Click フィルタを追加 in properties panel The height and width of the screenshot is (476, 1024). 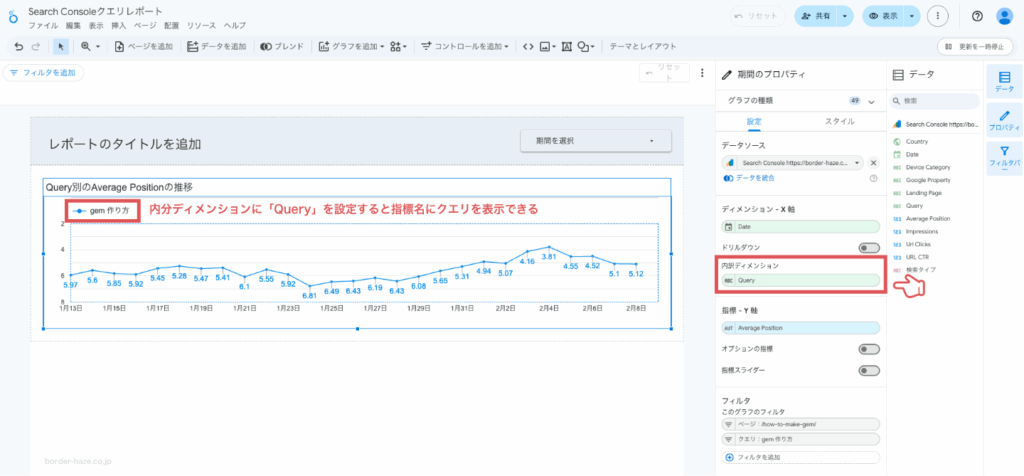pyautogui.click(x=801, y=458)
